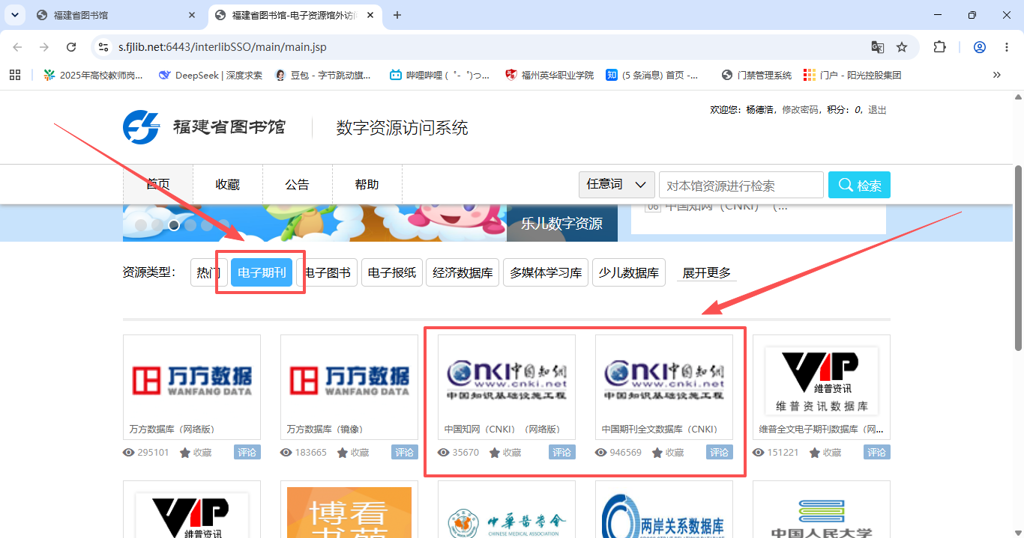The image size is (1024, 538).
Task: Select the 少儿数据库 resource type
Action: (x=628, y=272)
